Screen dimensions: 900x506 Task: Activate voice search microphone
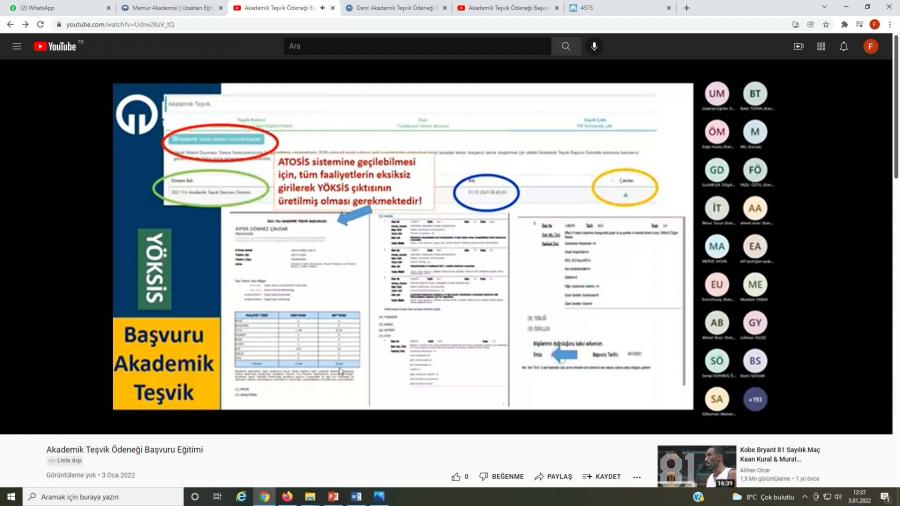[x=594, y=46]
